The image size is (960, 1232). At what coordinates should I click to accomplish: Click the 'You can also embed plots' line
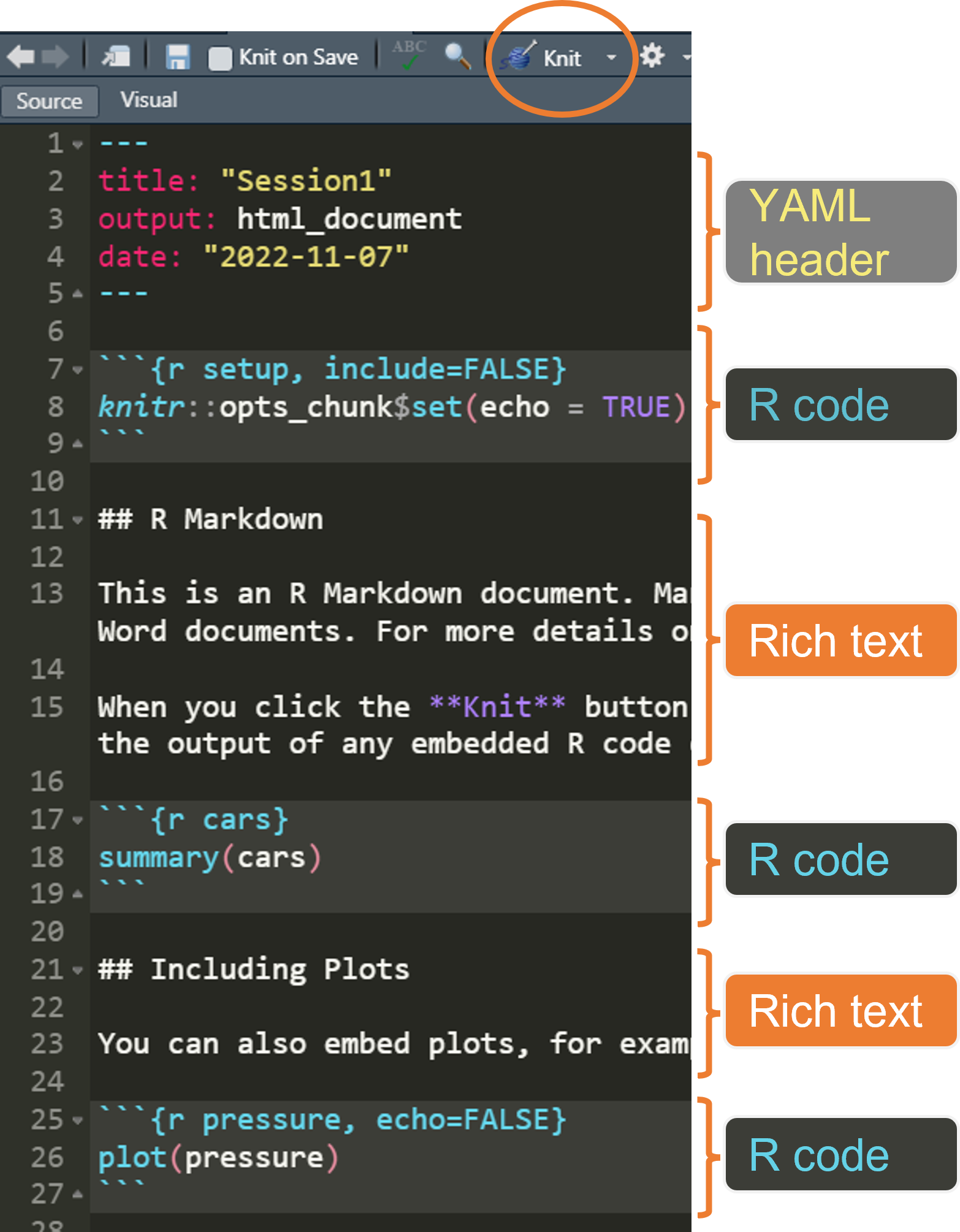pos(394,1044)
